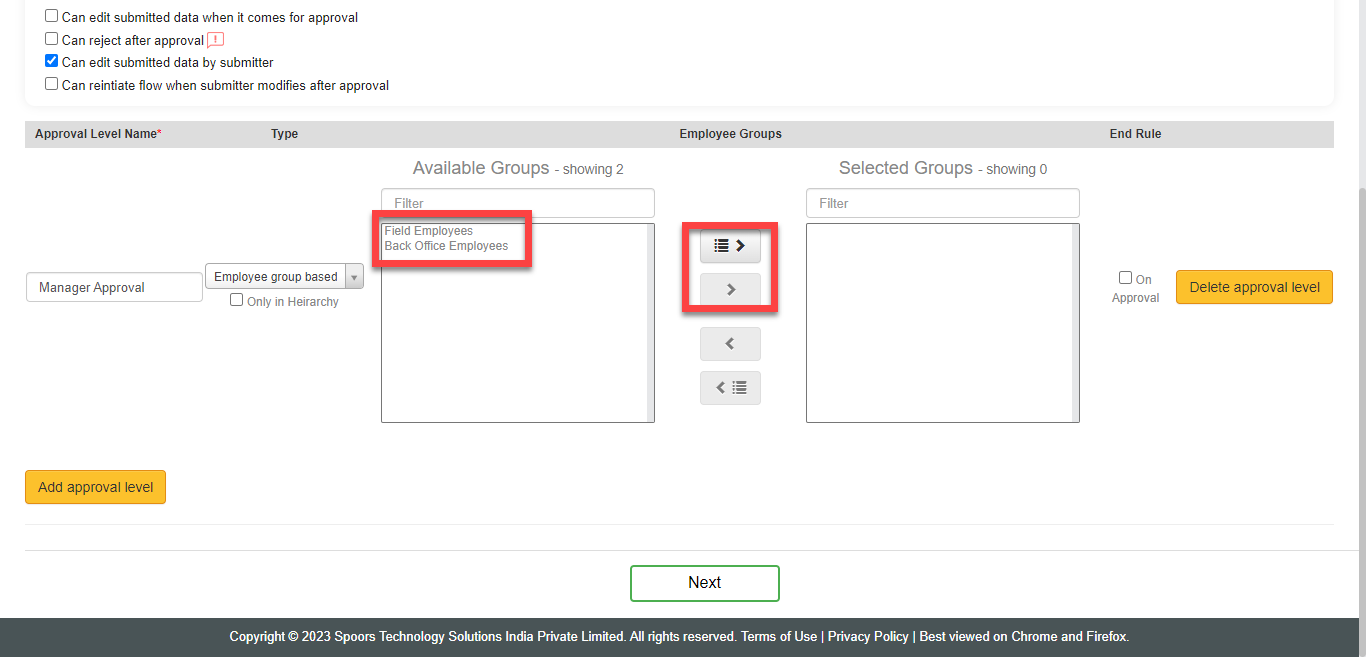
Task: Enable edit submitted data on approval checkbox
Action: pos(52,17)
